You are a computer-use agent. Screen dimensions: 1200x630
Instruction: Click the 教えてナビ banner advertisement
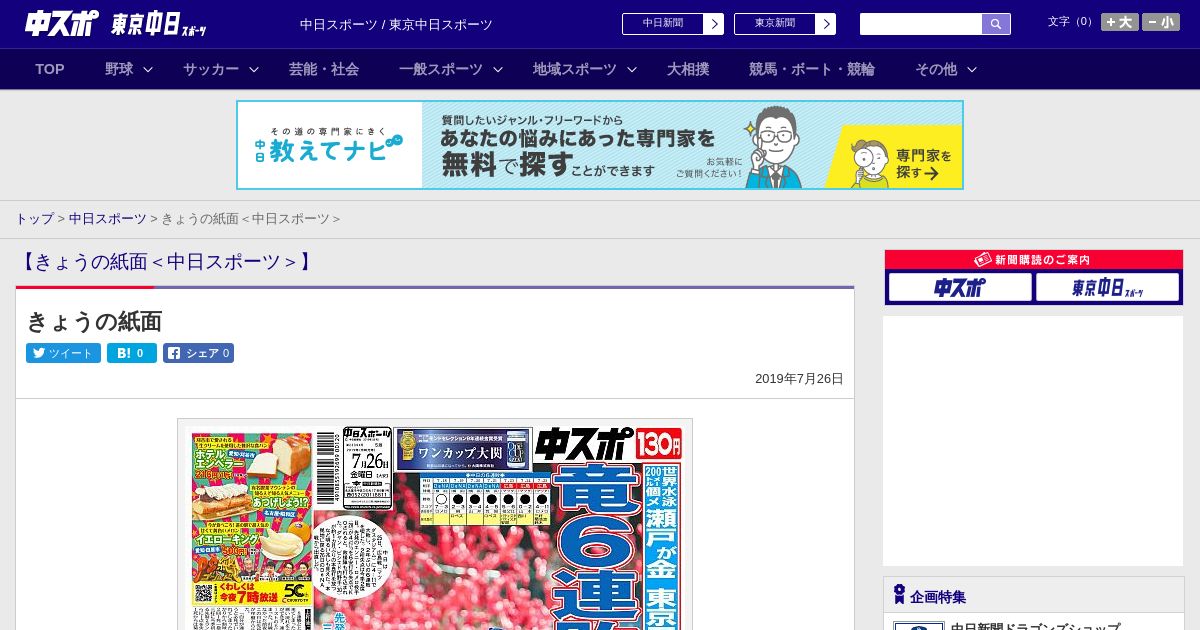[x=600, y=145]
